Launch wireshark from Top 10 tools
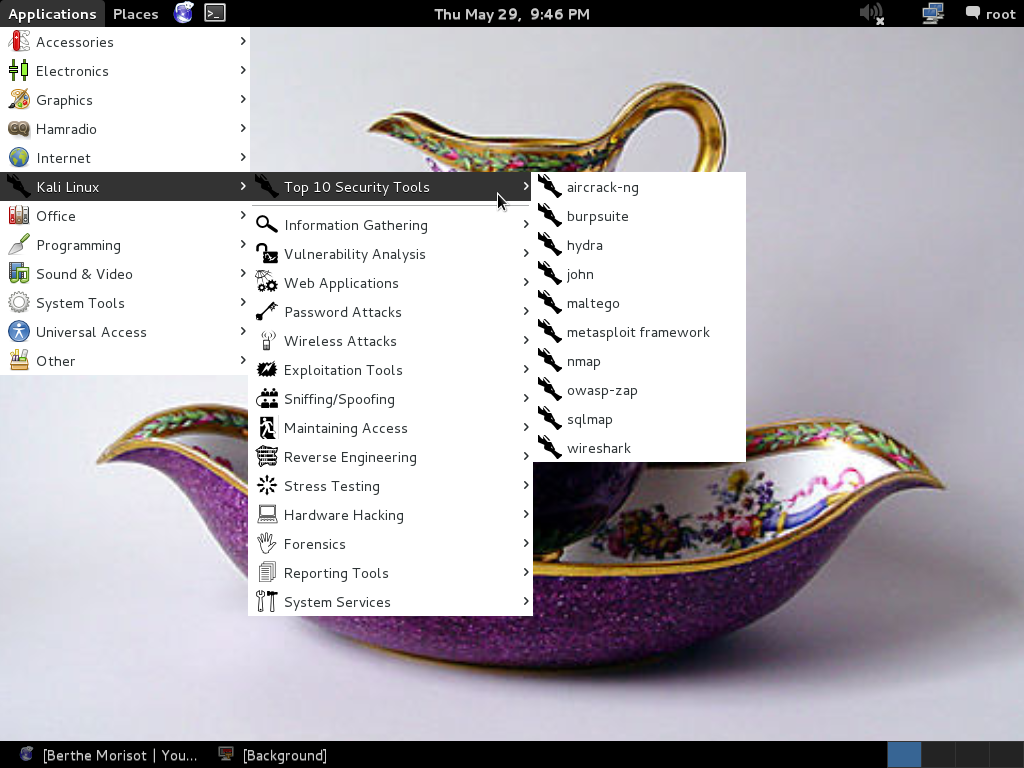Screen dimensions: 1024x768 click(x=598, y=448)
